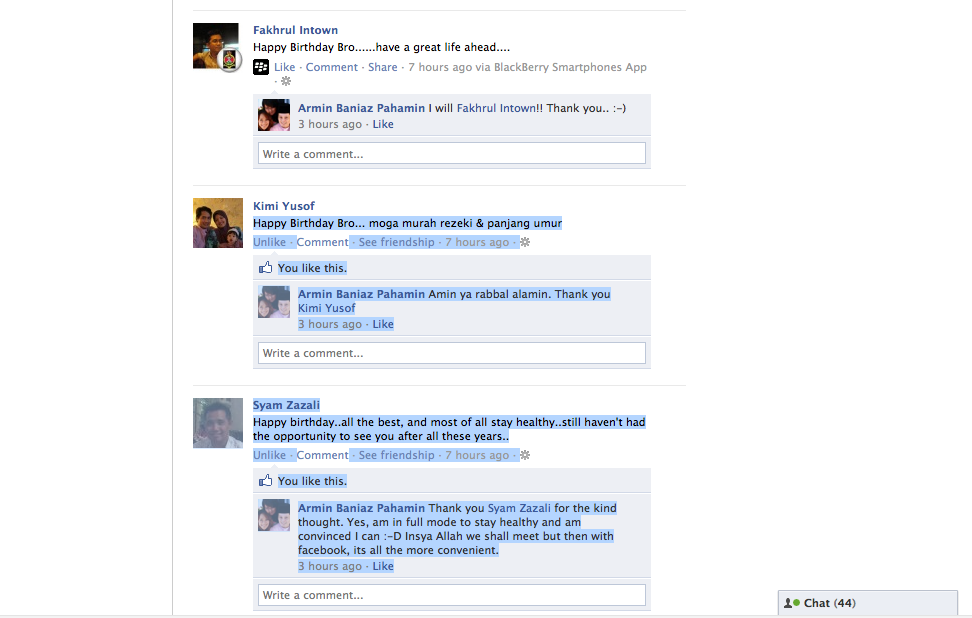Image resolution: width=972 pixels, height=618 pixels.
Task: Share Fakhrul Intown's post
Action: tap(382, 67)
